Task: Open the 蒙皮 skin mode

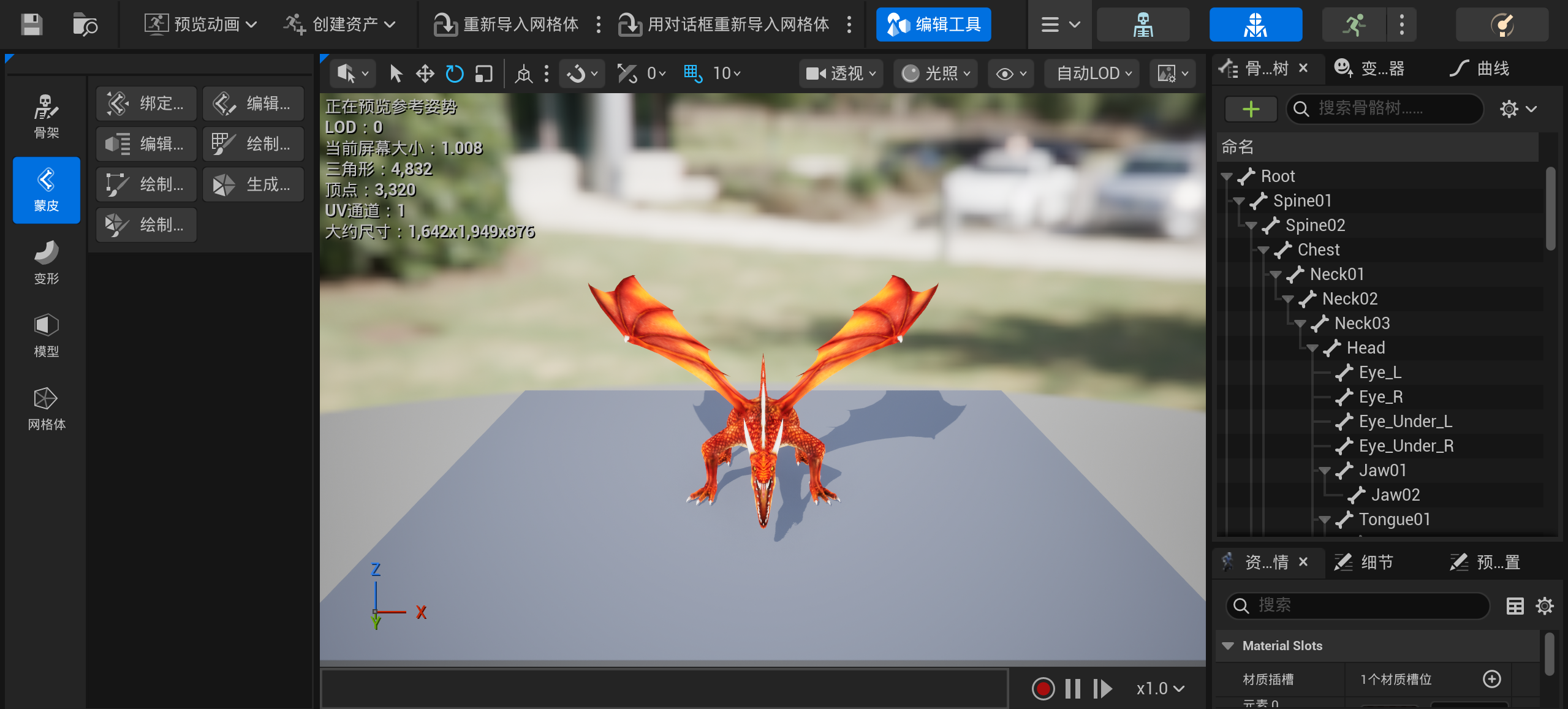Action: [x=46, y=190]
